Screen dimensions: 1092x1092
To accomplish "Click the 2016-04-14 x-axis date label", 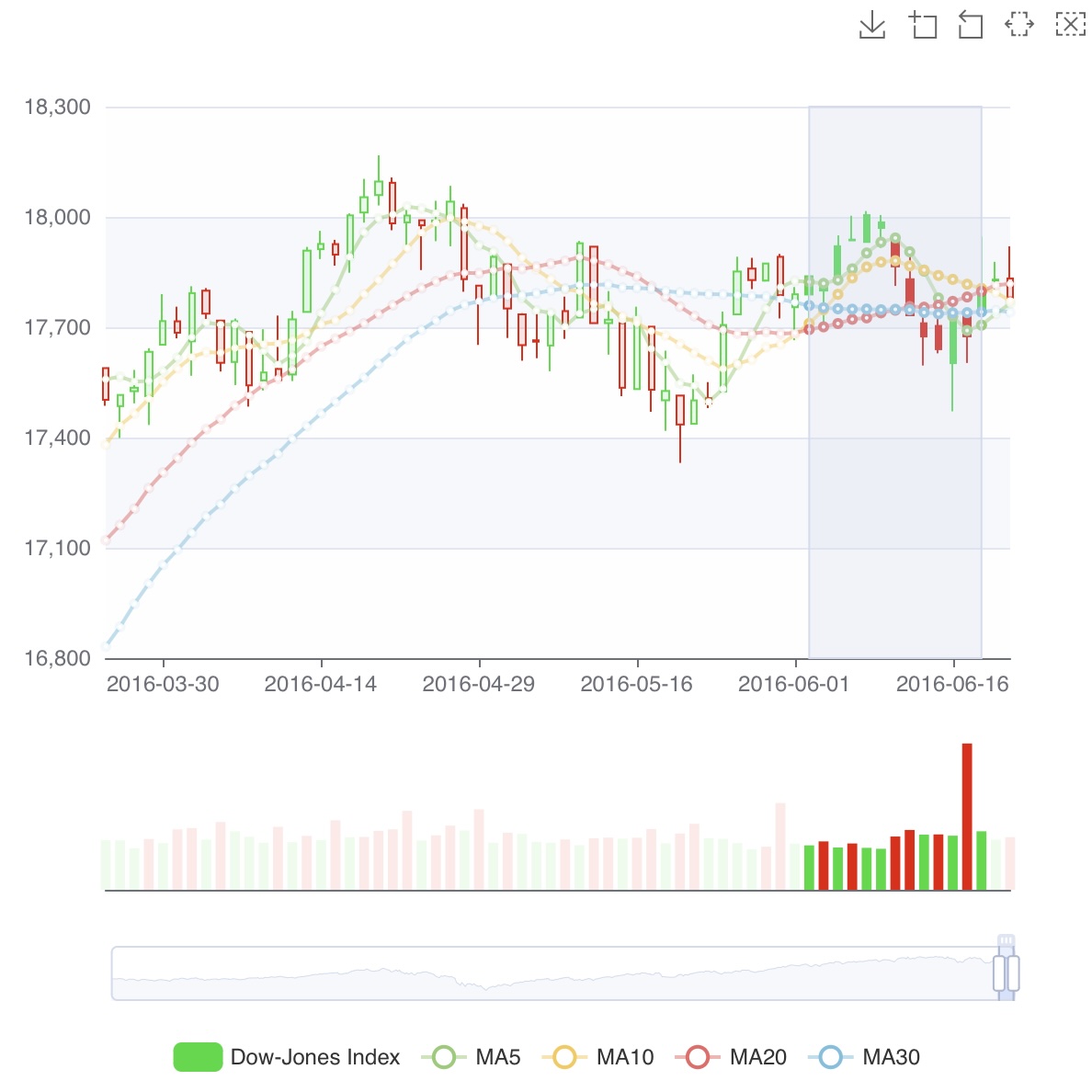I will click(321, 684).
